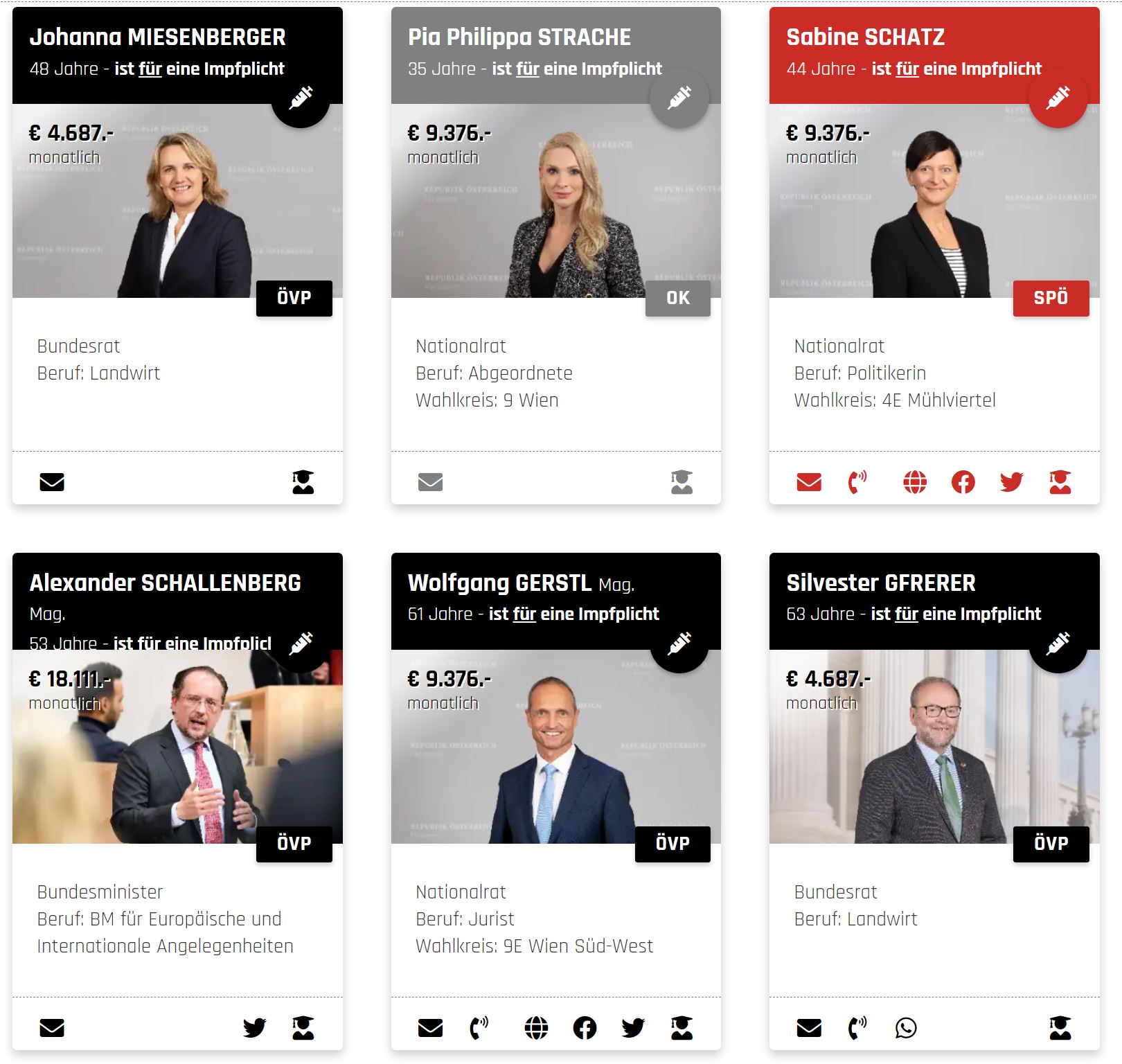Viewport: 1122px width, 1064px height.
Task: Click the Silvester GFRERER name heading
Action: [x=881, y=583]
